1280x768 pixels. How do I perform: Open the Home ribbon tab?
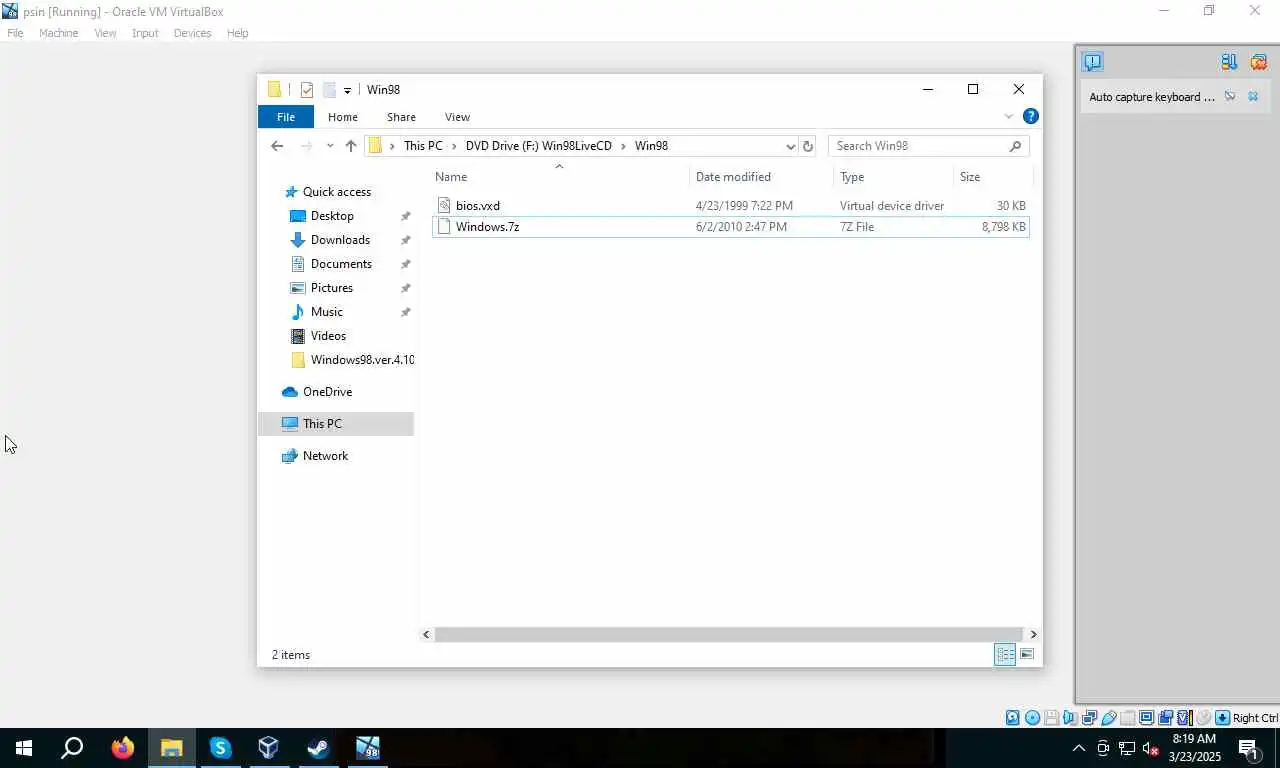342,117
